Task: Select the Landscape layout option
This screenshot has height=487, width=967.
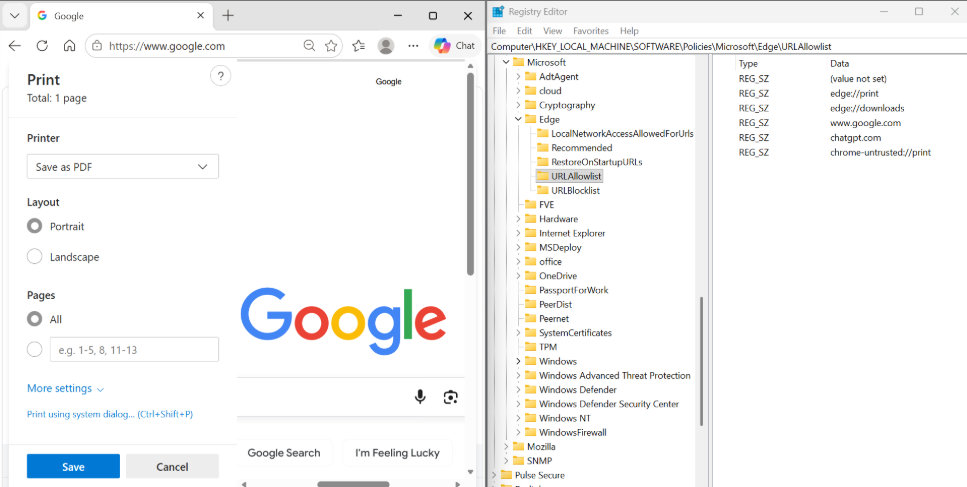Action: coord(35,256)
